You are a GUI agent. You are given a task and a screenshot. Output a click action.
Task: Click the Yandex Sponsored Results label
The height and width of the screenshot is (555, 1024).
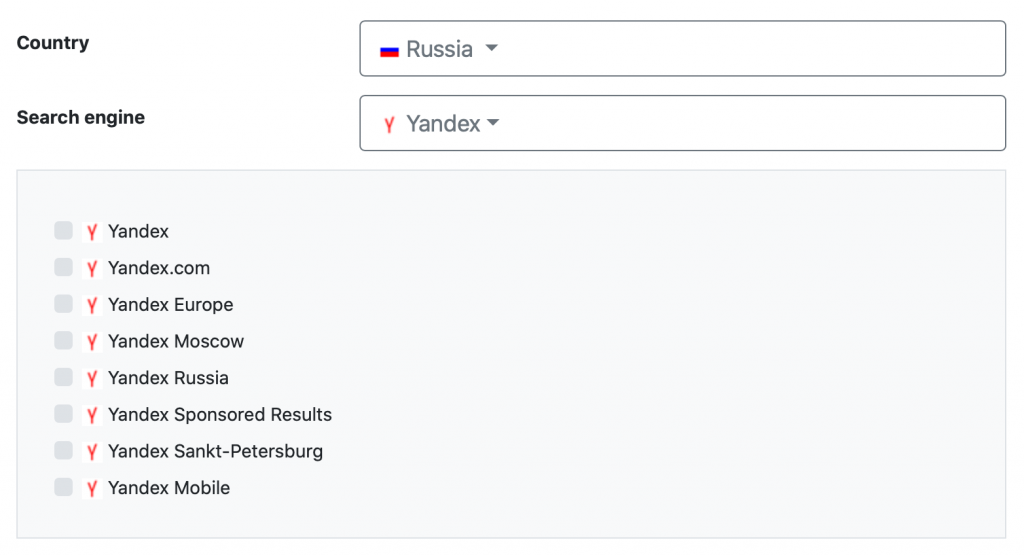tap(220, 415)
